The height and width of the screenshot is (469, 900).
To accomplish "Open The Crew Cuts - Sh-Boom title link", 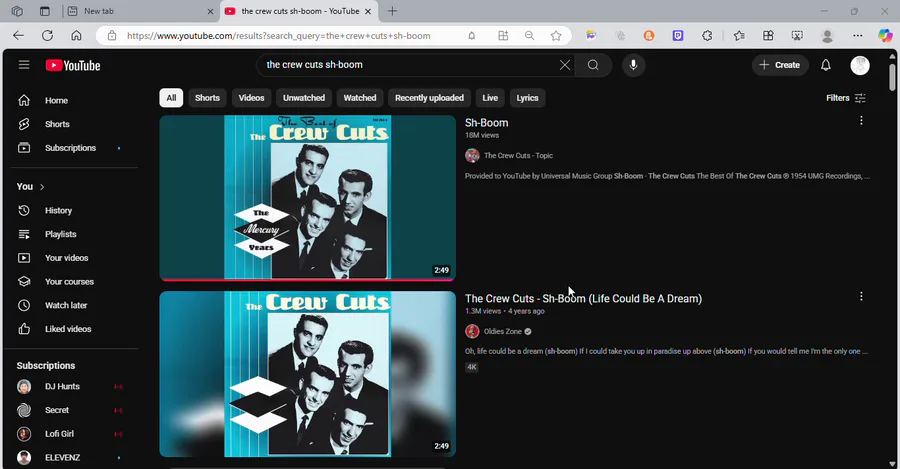I will [x=583, y=299].
